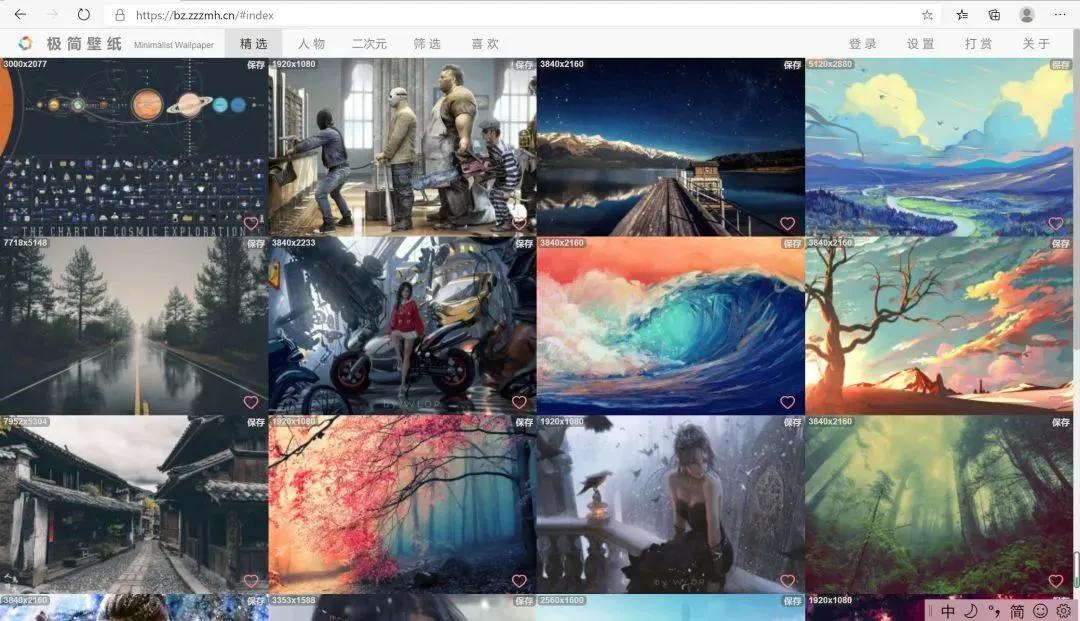
Task: Open the heist characters wallpaper thumbnail
Action: click(x=402, y=147)
